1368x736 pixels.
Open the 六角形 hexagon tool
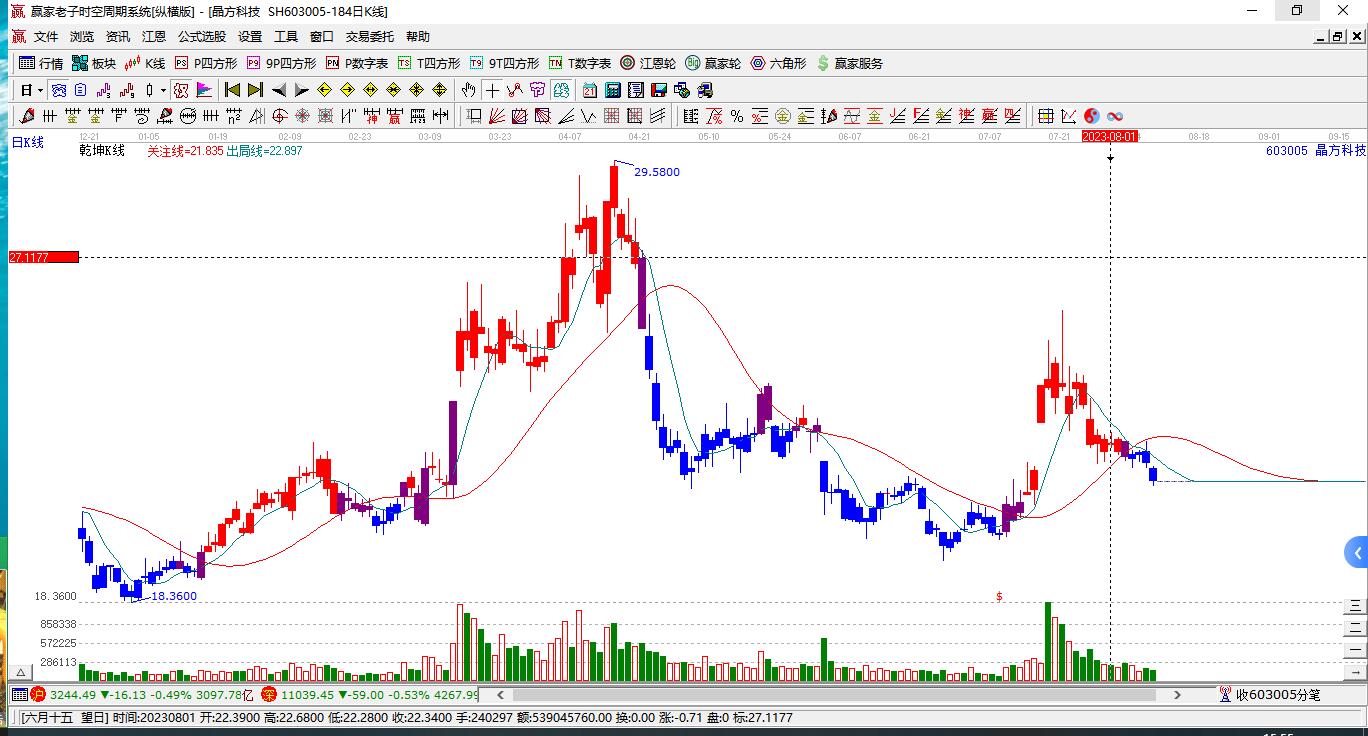[x=778, y=63]
